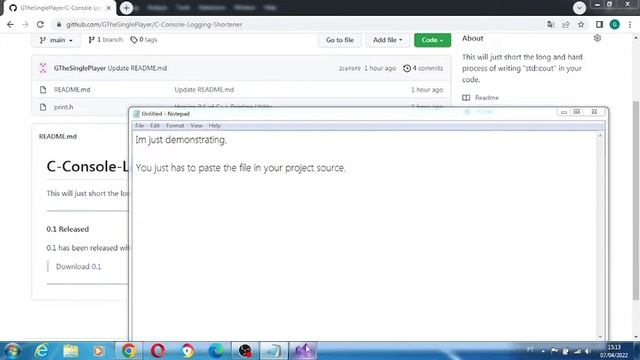Viewport: 640px width, 360px height.
Task: Click the print.h file icon
Action: tap(43, 107)
